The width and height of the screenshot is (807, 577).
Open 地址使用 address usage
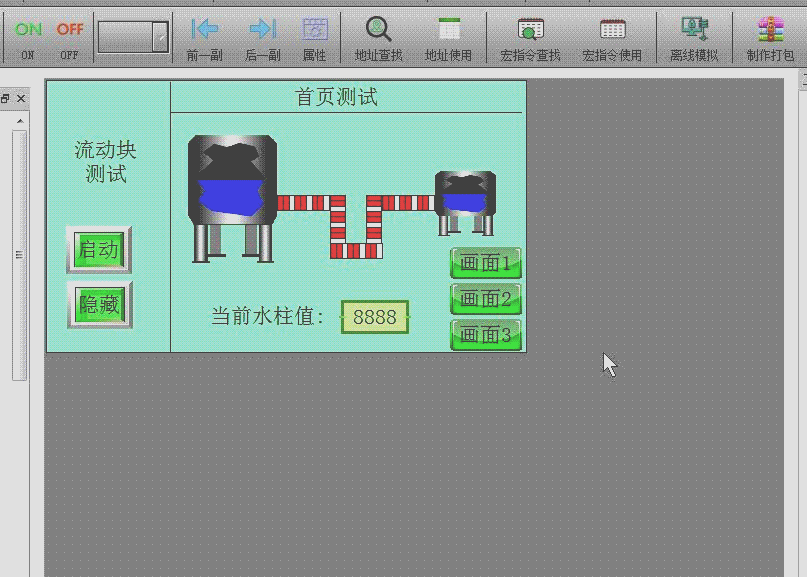point(449,37)
